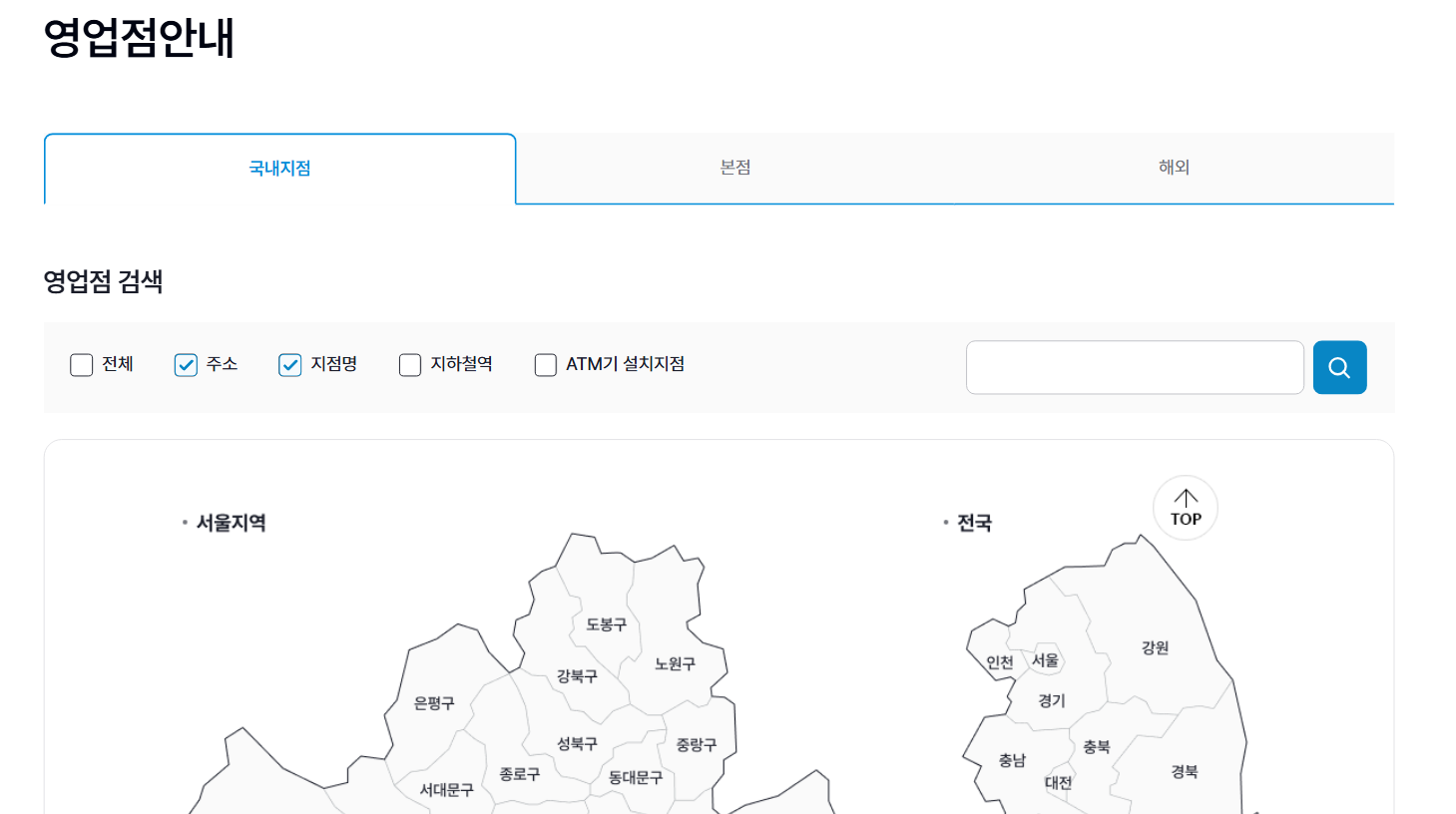Switch to the 해외 tab
The image size is (1456, 814).
[1172, 168]
